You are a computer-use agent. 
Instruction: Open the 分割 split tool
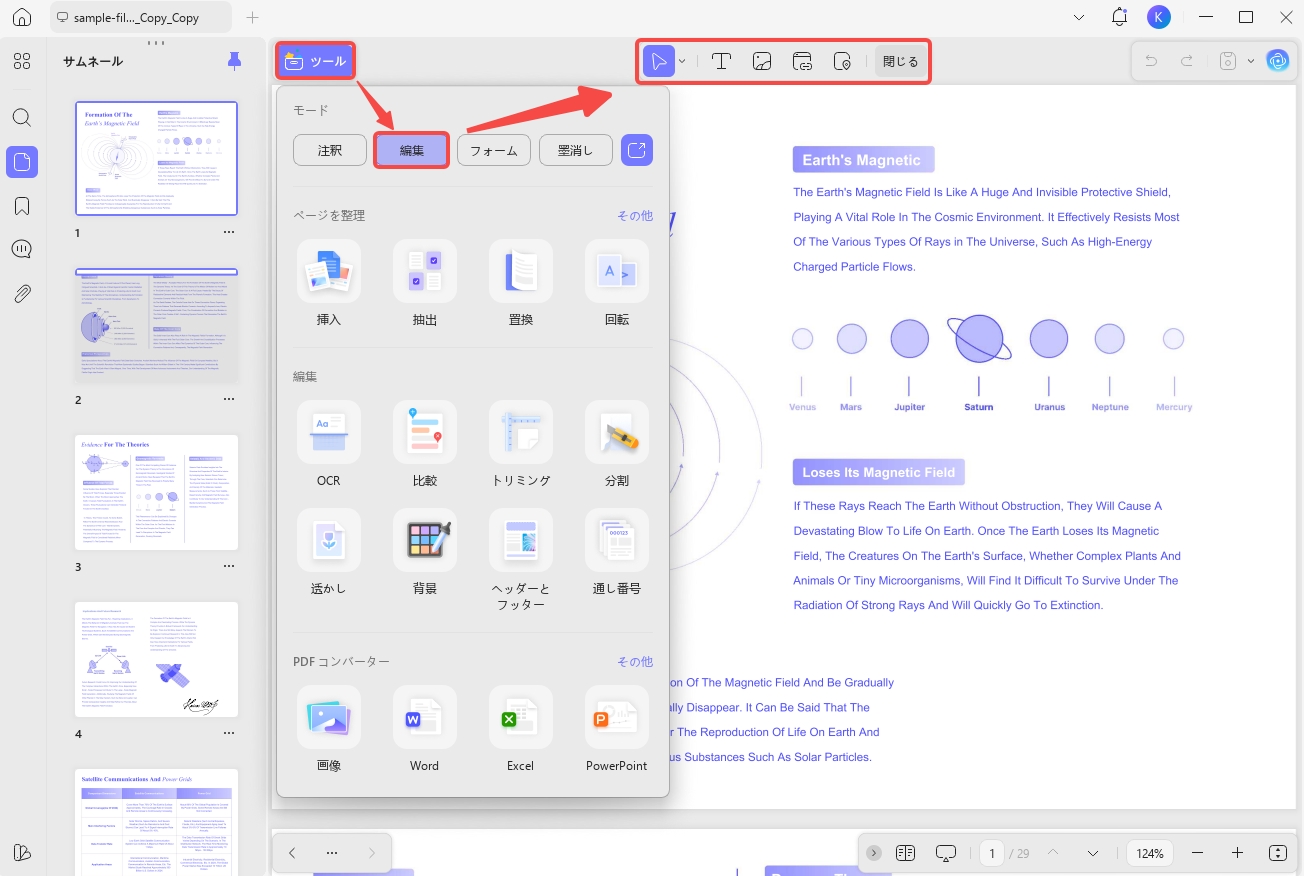(x=617, y=432)
